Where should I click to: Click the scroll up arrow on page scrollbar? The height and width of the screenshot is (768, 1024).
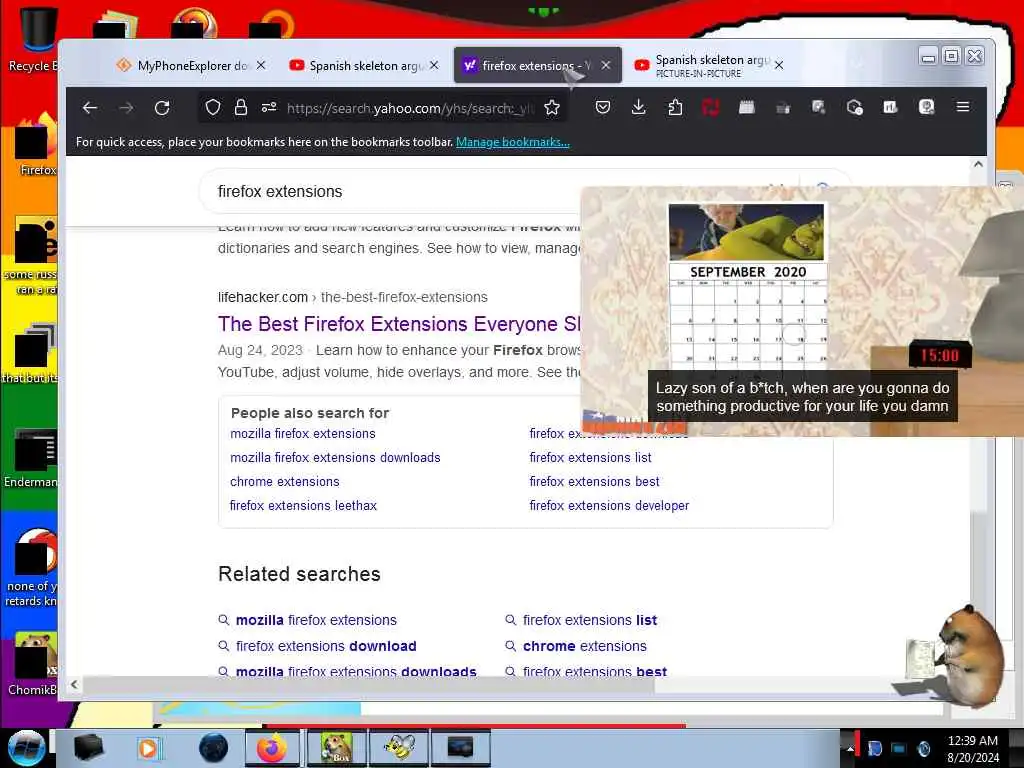pos(978,164)
